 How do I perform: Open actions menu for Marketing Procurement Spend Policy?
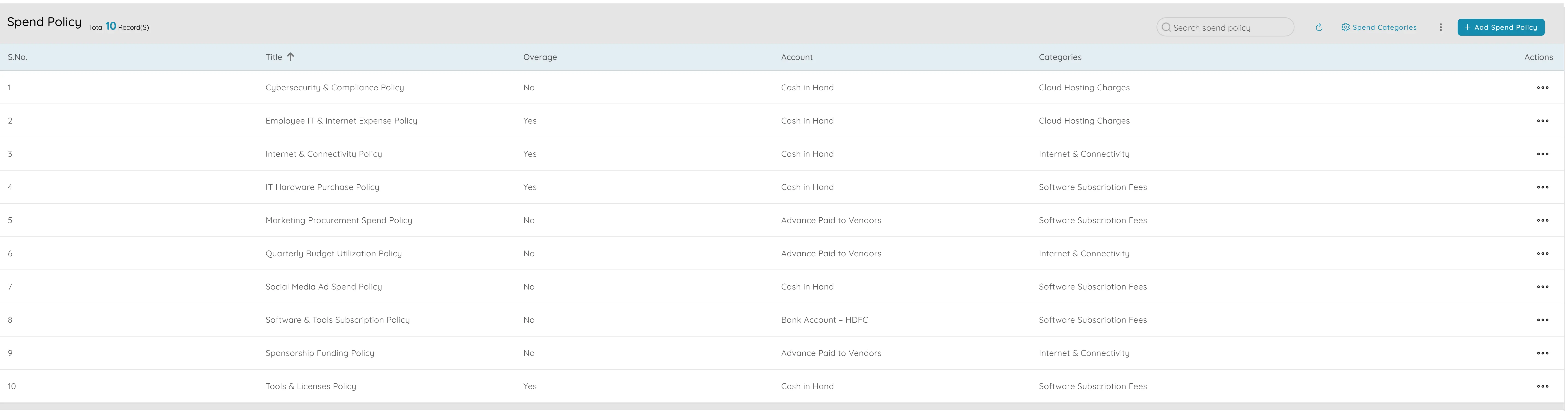pyautogui.click(x=1542, y=220)
